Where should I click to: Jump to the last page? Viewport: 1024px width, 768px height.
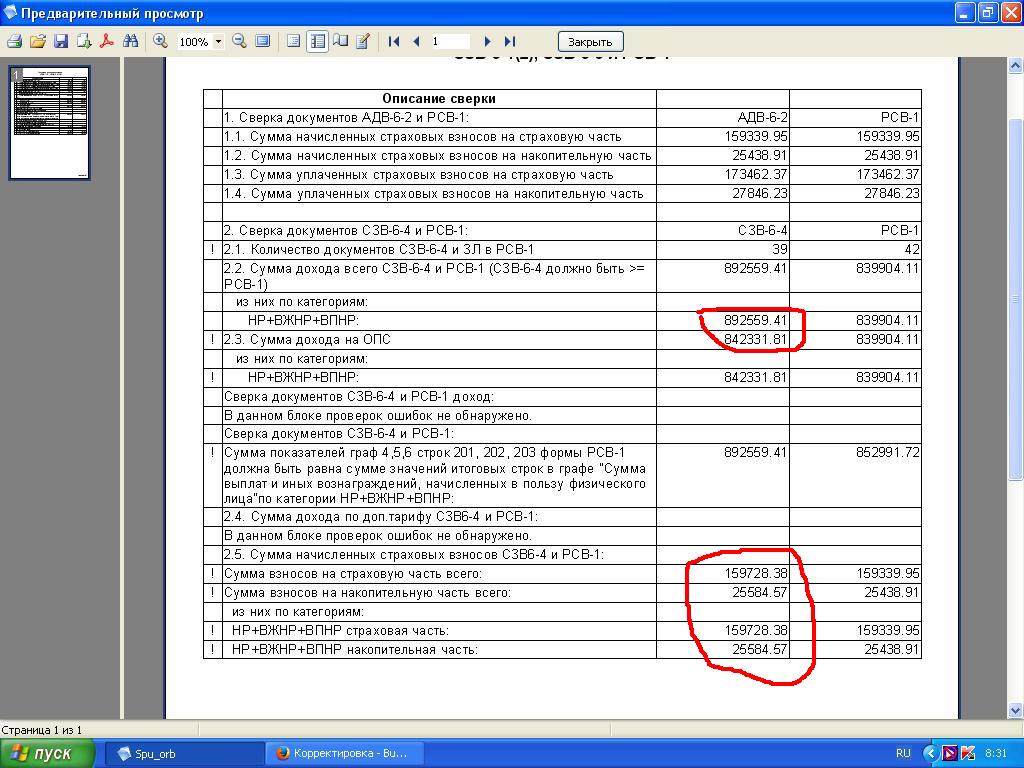click(509, 41)
